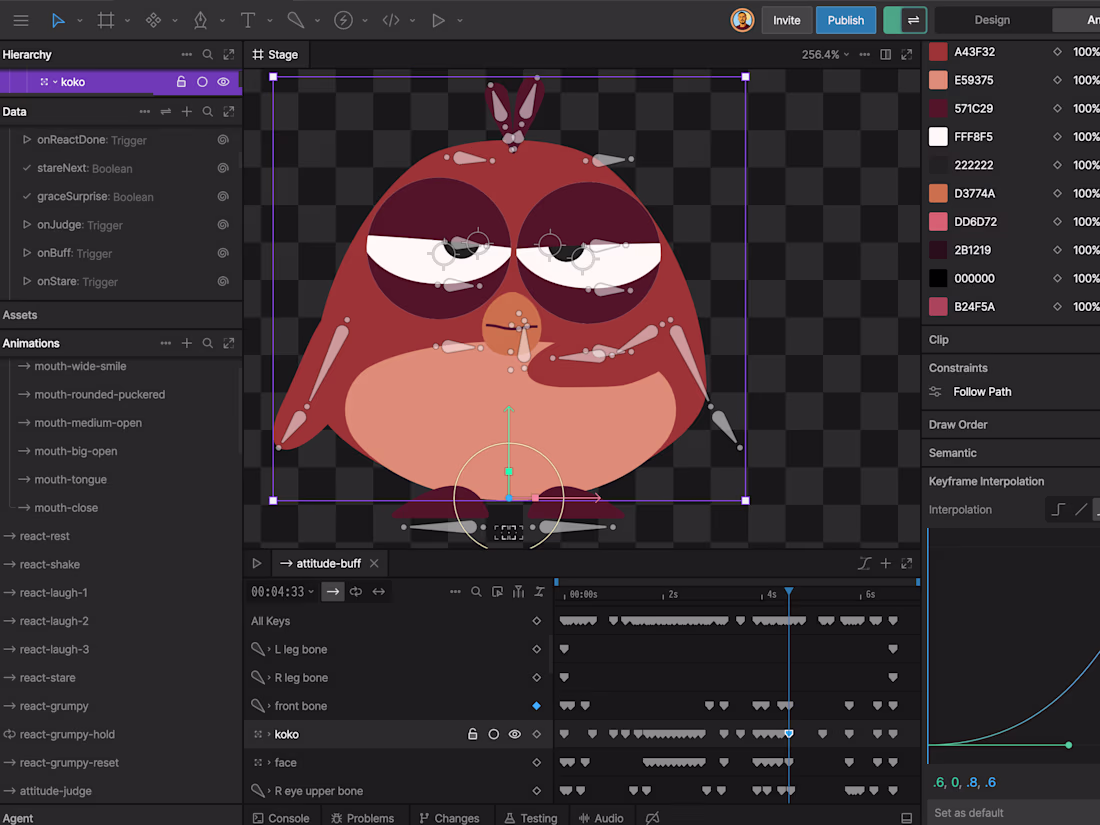The width and height of the screenshot is (1100, 825).
Task: Pick the Bone tool
Action: (x=295, y=20)
